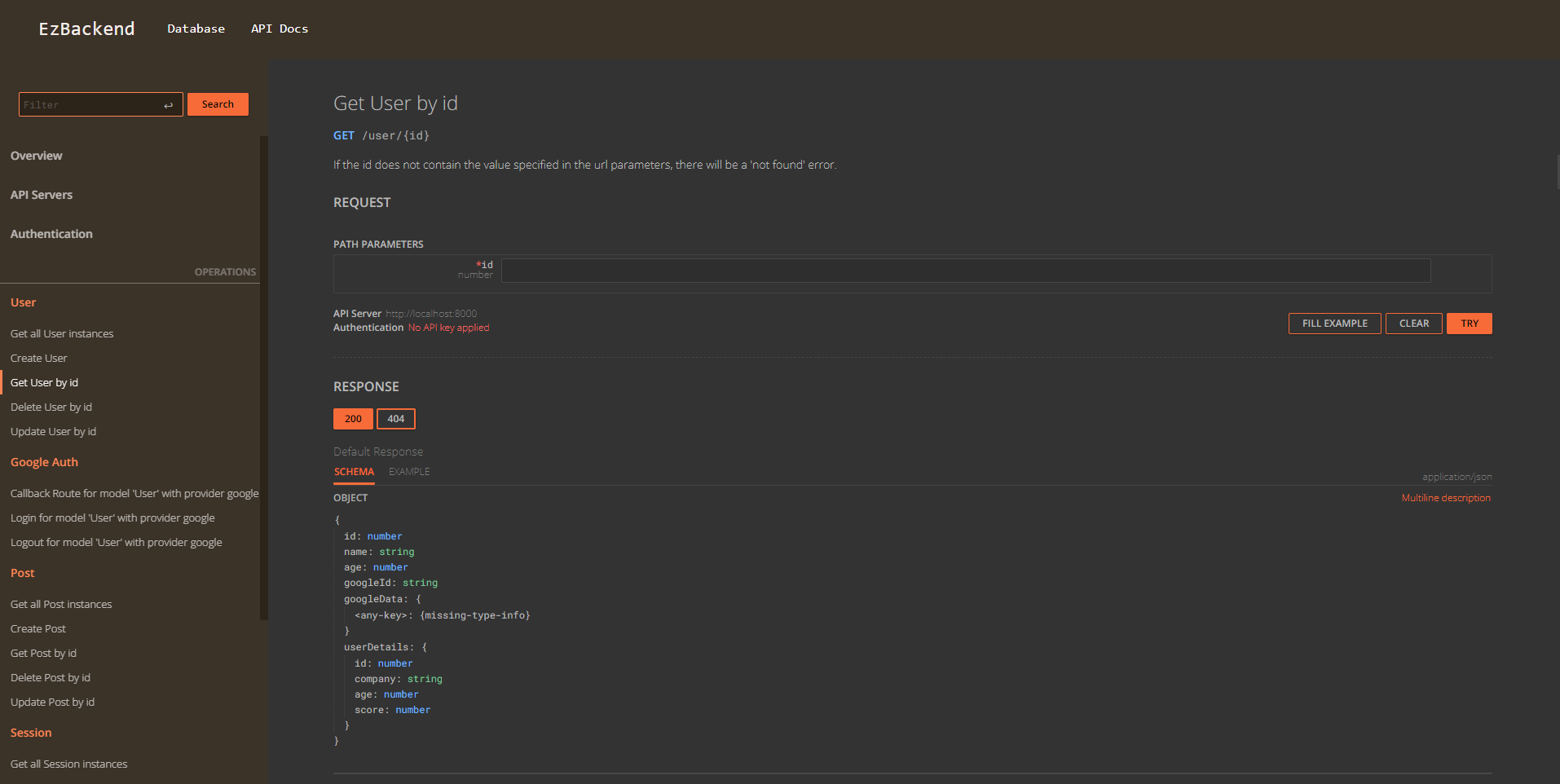Open Get all Session instances

pyautogui.click(x=69, y=764)
